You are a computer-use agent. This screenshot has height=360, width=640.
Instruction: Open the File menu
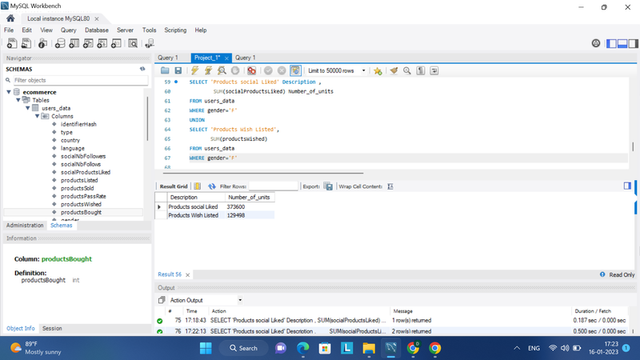click(9, 30)
